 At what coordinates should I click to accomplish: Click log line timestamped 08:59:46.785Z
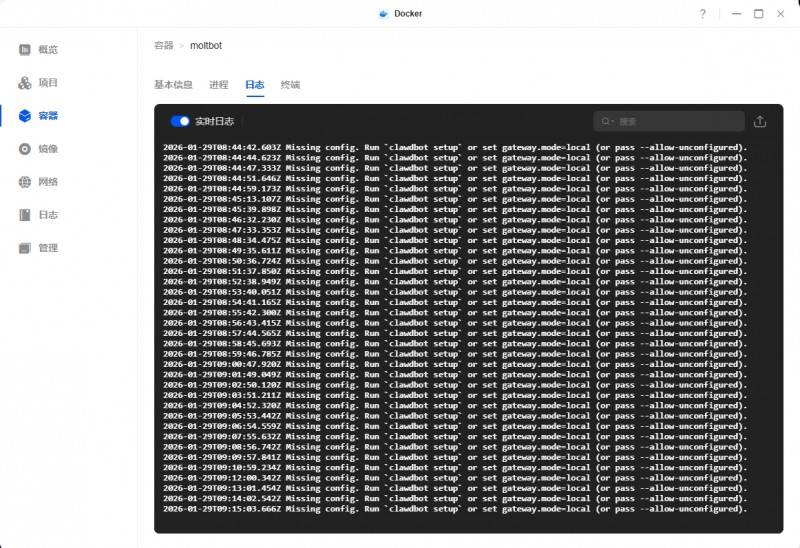[455, 354]
